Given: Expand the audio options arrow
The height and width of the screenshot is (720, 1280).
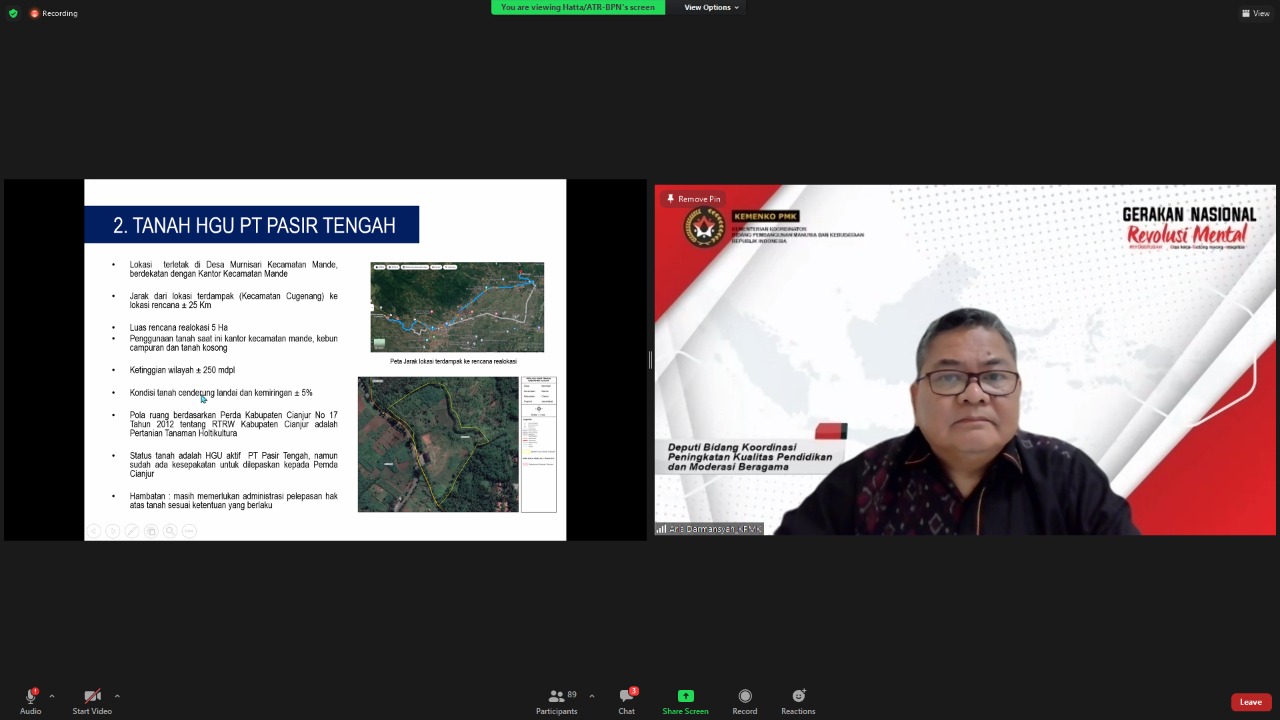Looking at the screenshot, I should coord(52,696).
